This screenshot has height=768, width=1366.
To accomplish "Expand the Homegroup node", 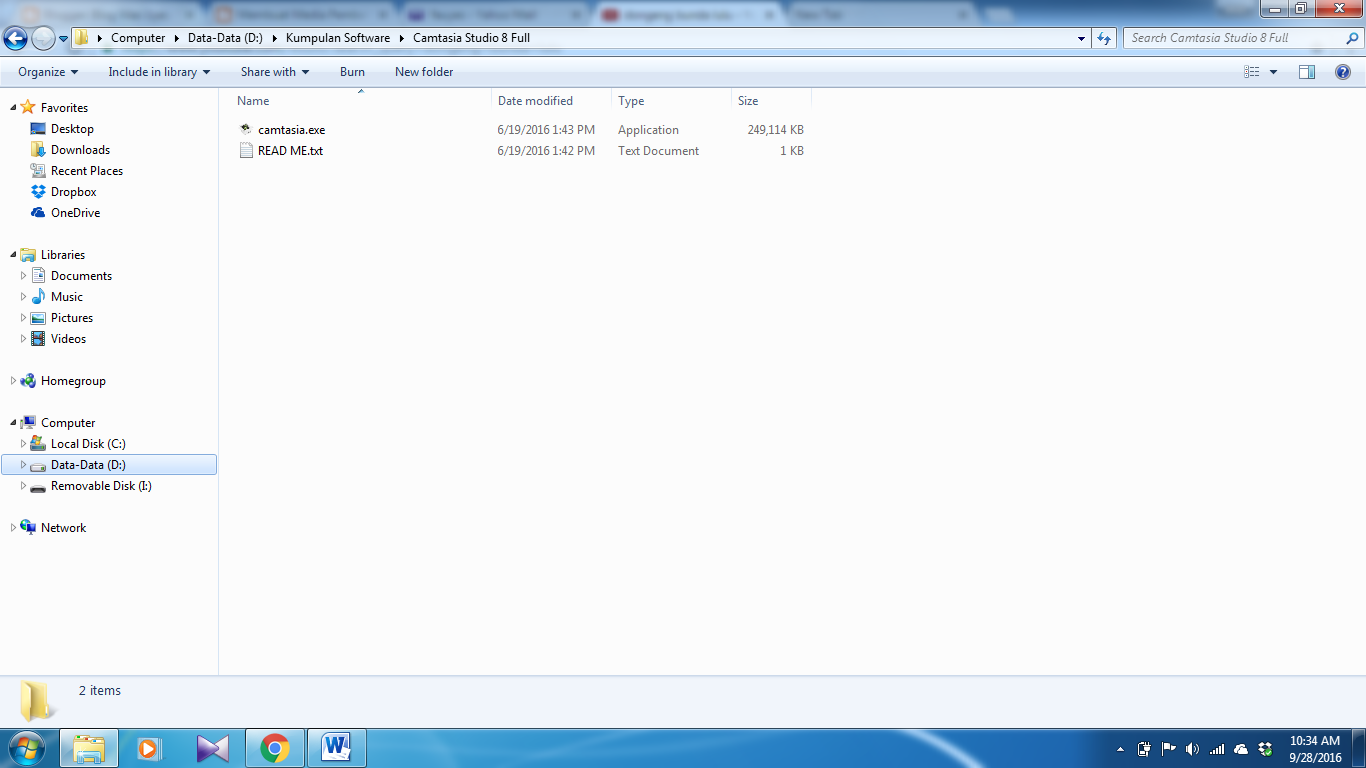I will click(13, 381).
